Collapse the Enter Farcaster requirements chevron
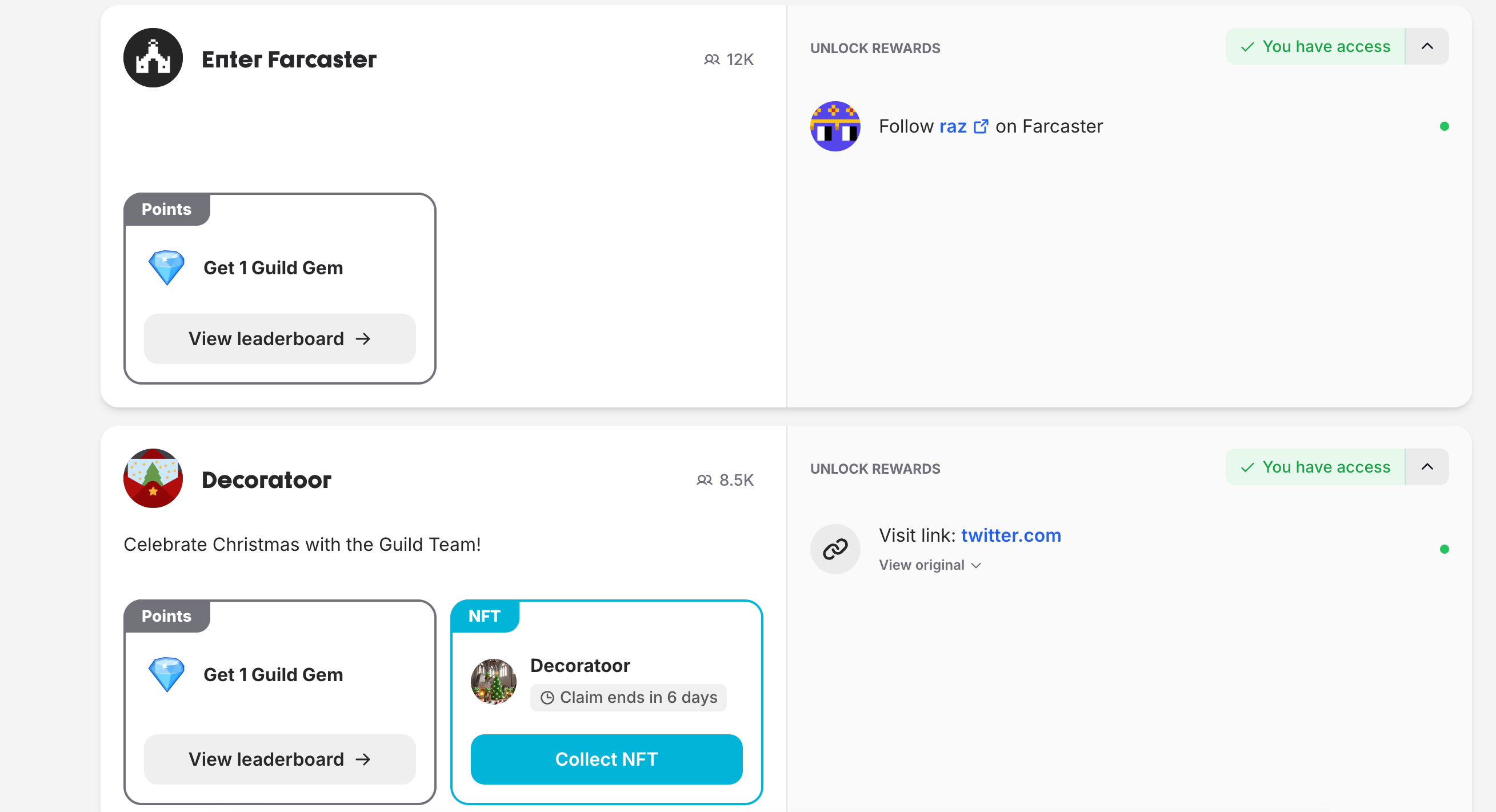This screenshot has width=1496, height=812. 1427,46
